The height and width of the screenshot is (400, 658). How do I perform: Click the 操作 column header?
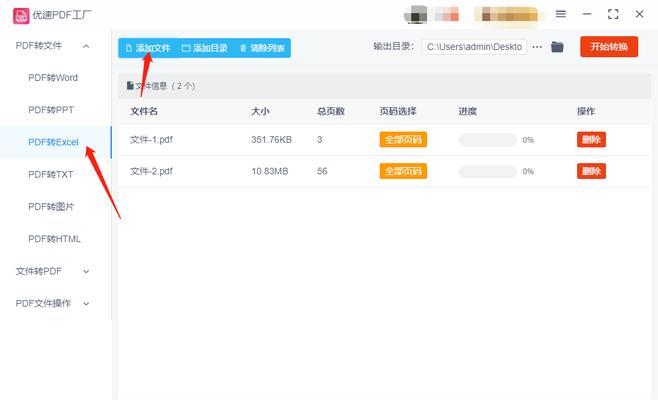click(586, 111)
